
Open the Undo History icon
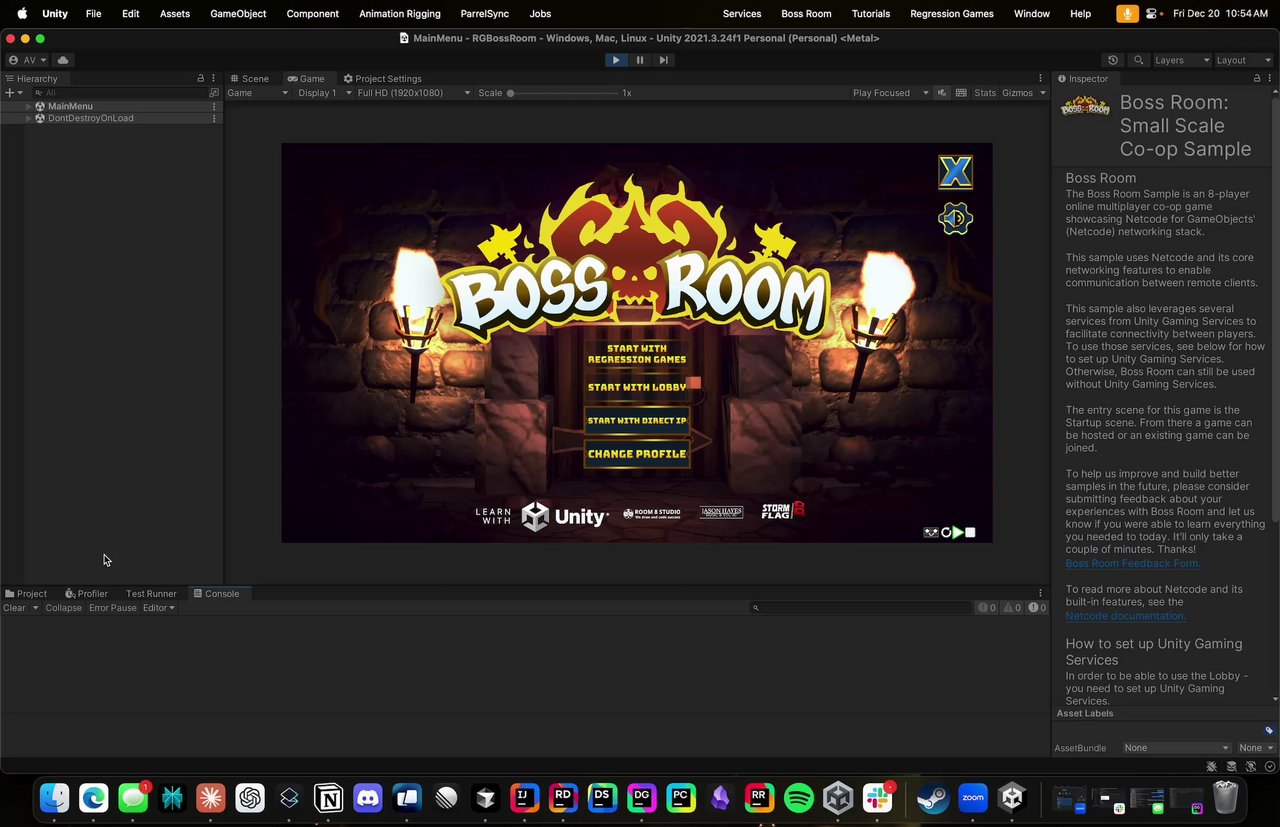(1113, 60)
